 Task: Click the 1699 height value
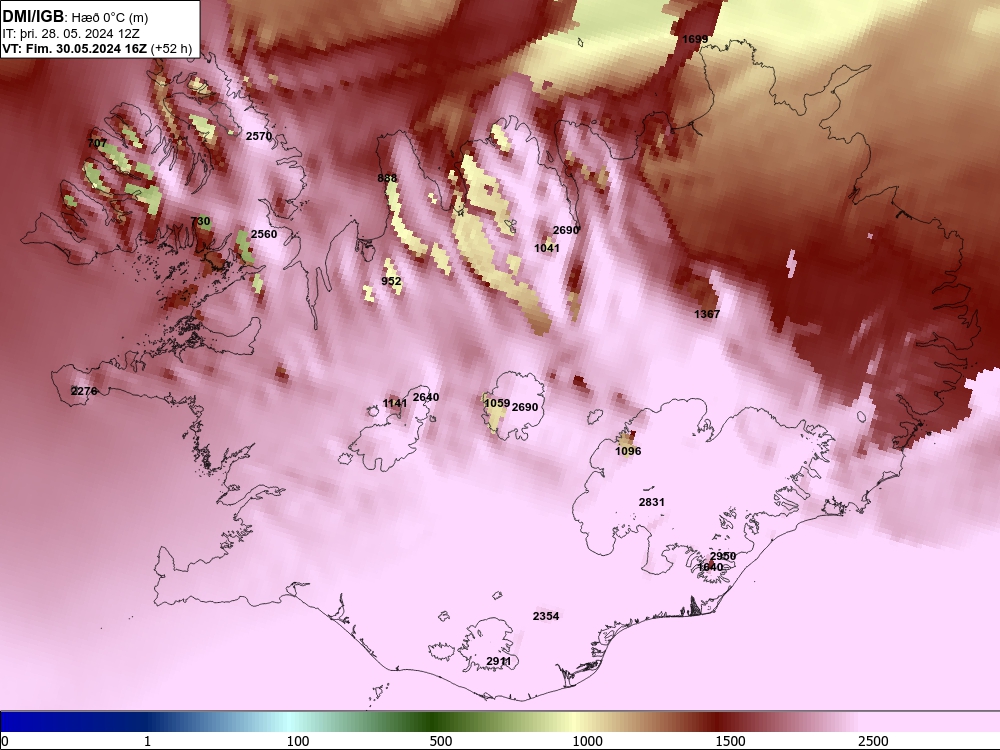click(695, 39)
